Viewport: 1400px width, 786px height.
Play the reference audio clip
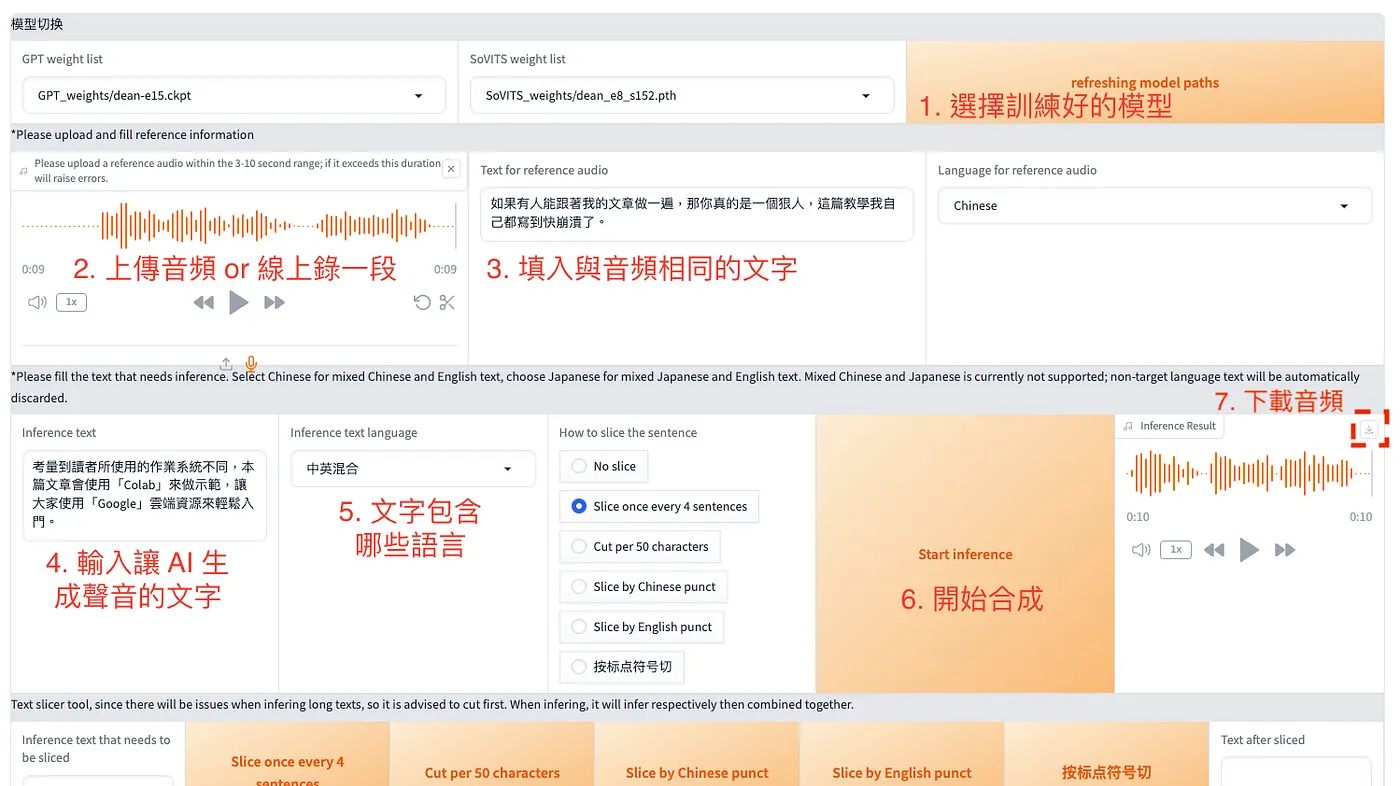click(x=238, y=302)
